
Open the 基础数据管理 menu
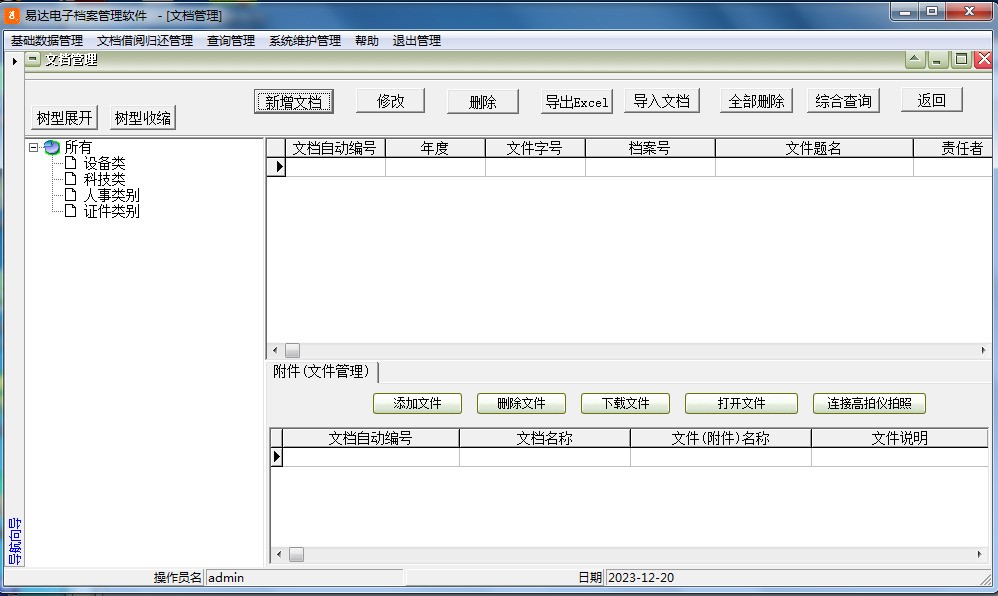(47, 41)
